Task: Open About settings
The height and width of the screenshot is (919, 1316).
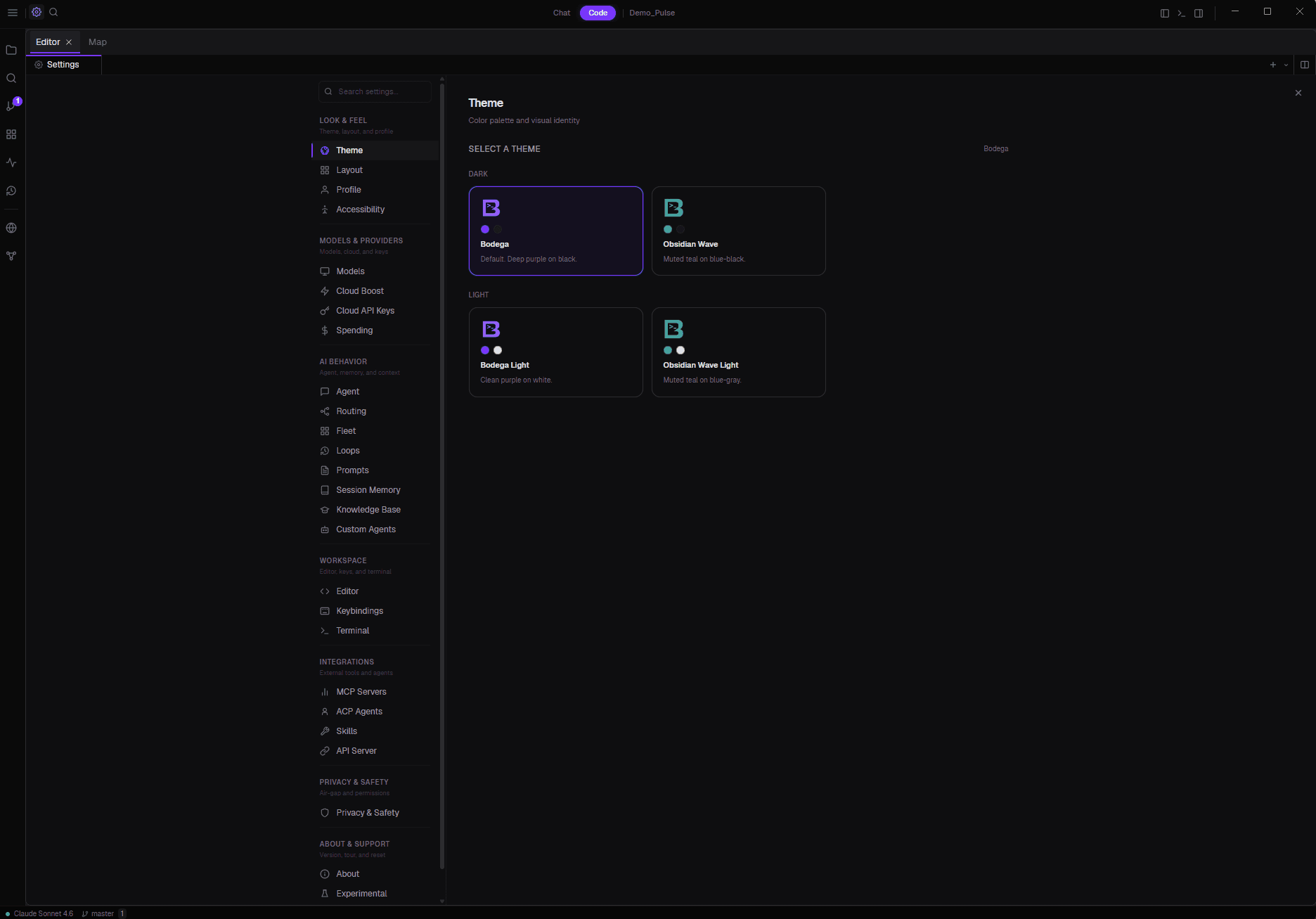Action: (375, 874)
